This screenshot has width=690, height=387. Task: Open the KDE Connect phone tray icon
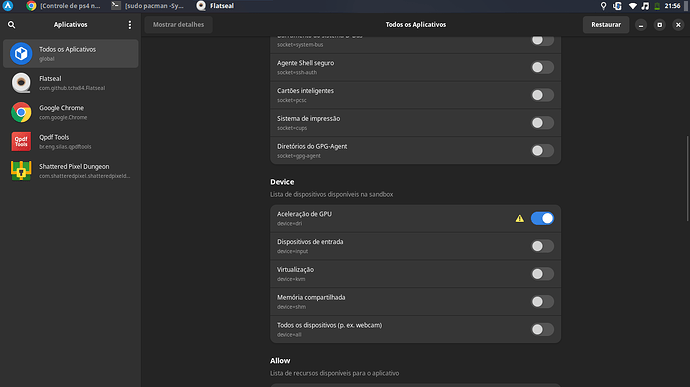[x=617, y=6]
